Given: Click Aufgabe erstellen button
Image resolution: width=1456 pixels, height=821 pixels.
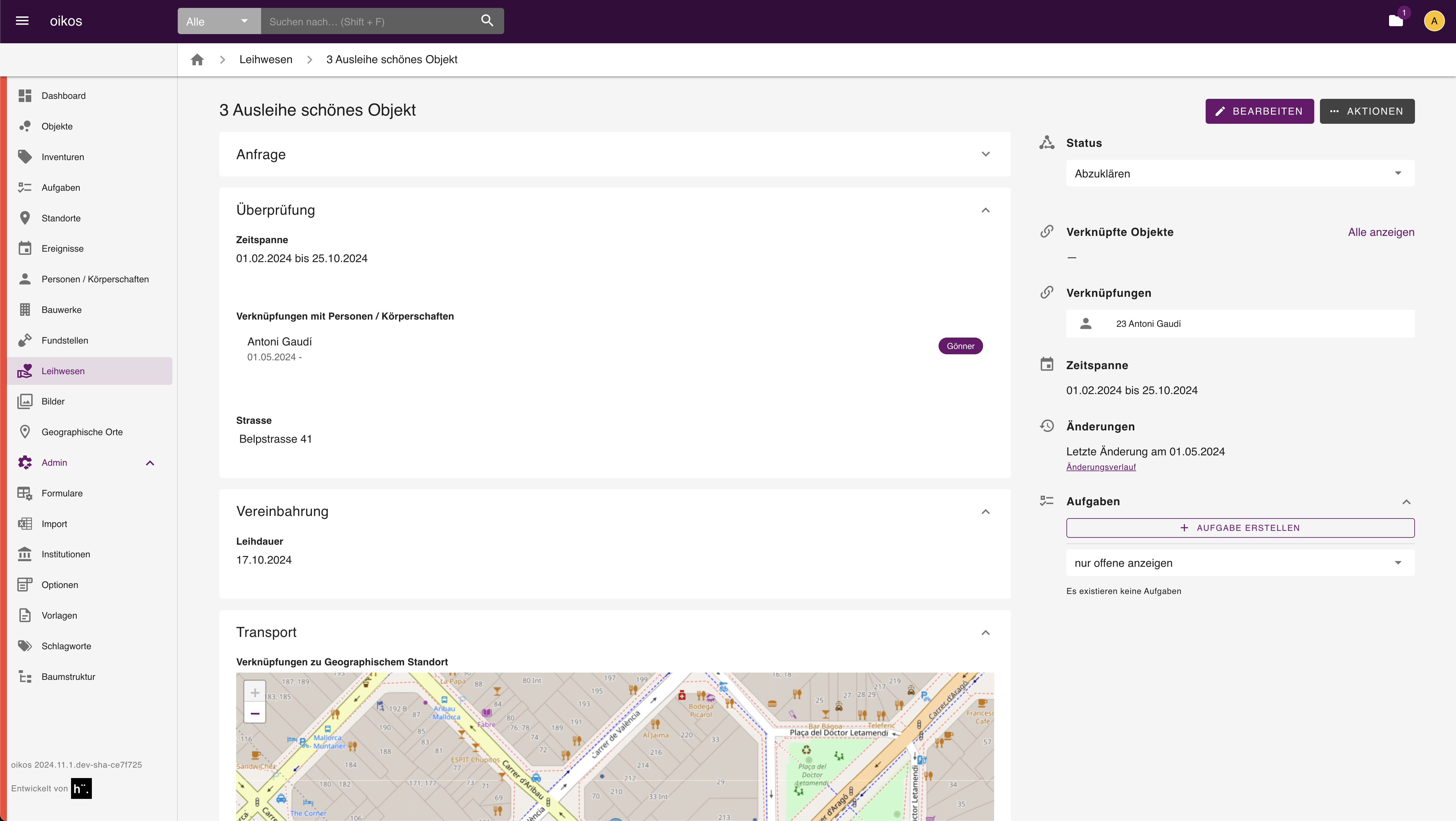Looking at the screenshot, I should tap(1240, 528).
